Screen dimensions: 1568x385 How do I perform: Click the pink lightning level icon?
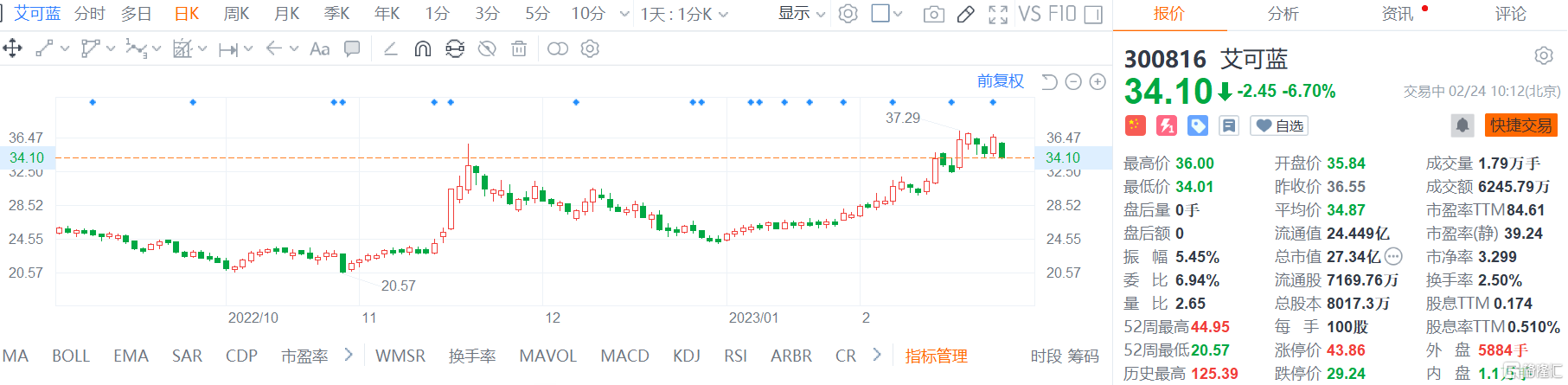[1167, 125]
